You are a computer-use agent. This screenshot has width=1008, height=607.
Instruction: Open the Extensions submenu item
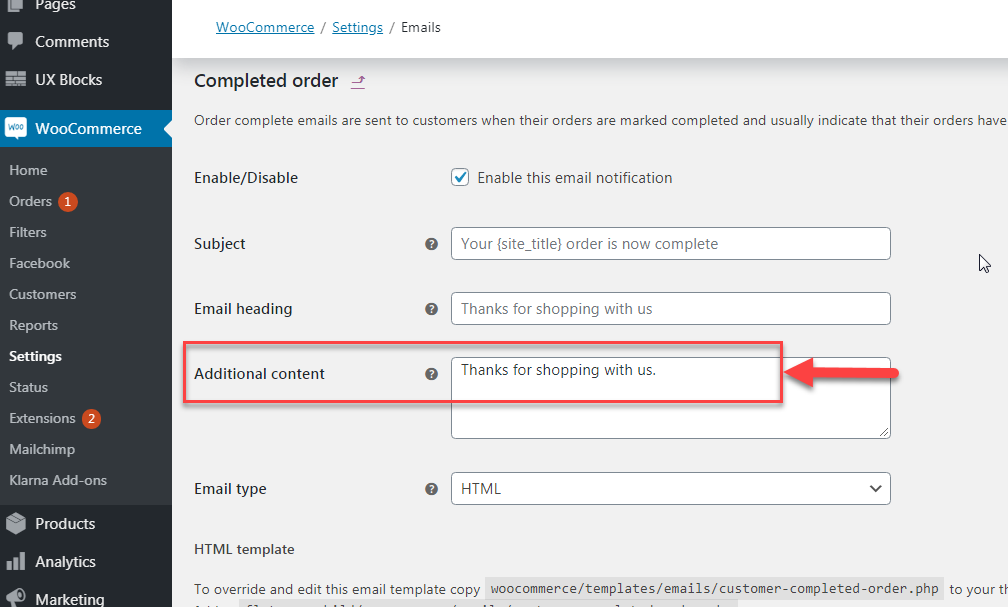pyautogui.click(x=42, y=418)
